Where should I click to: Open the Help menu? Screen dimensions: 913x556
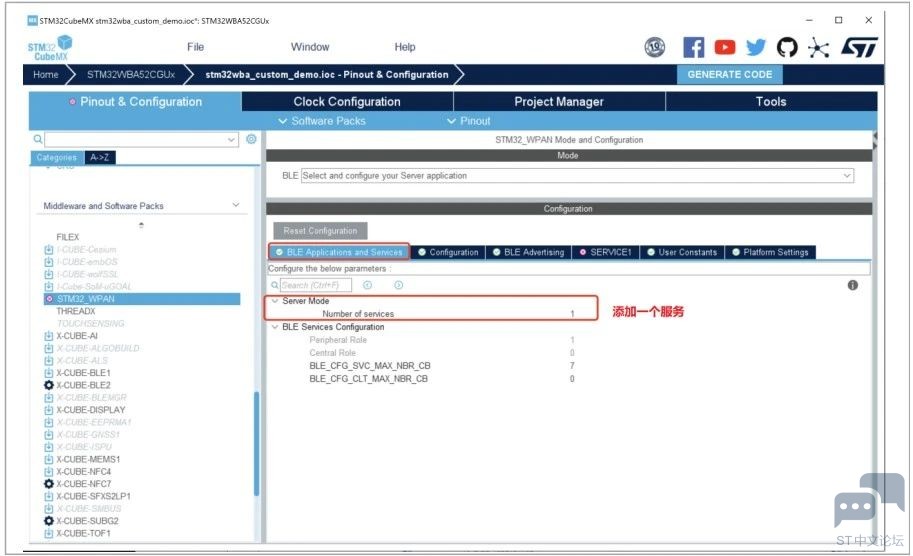click(405, 47)
